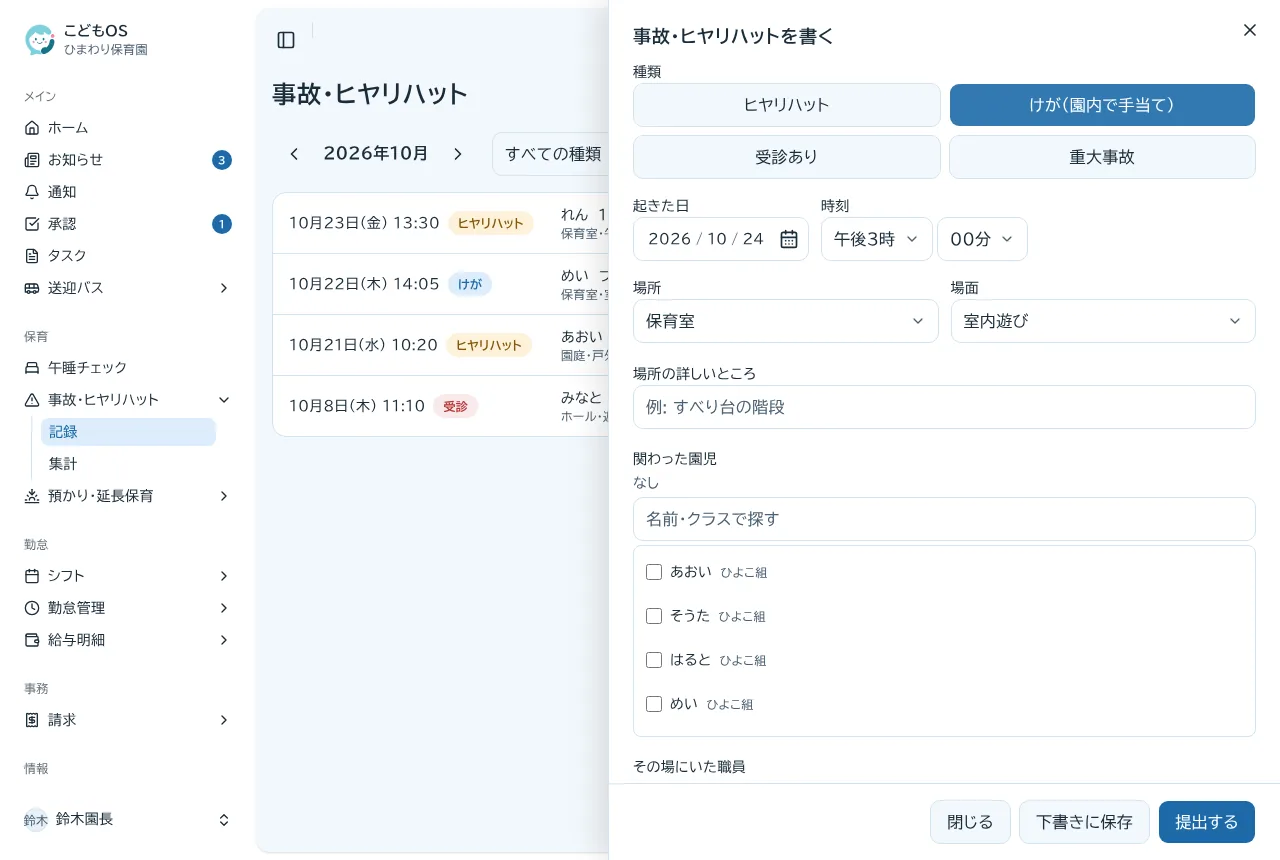
Task: Expand the 給与明細 chevron
Action: 224,640
